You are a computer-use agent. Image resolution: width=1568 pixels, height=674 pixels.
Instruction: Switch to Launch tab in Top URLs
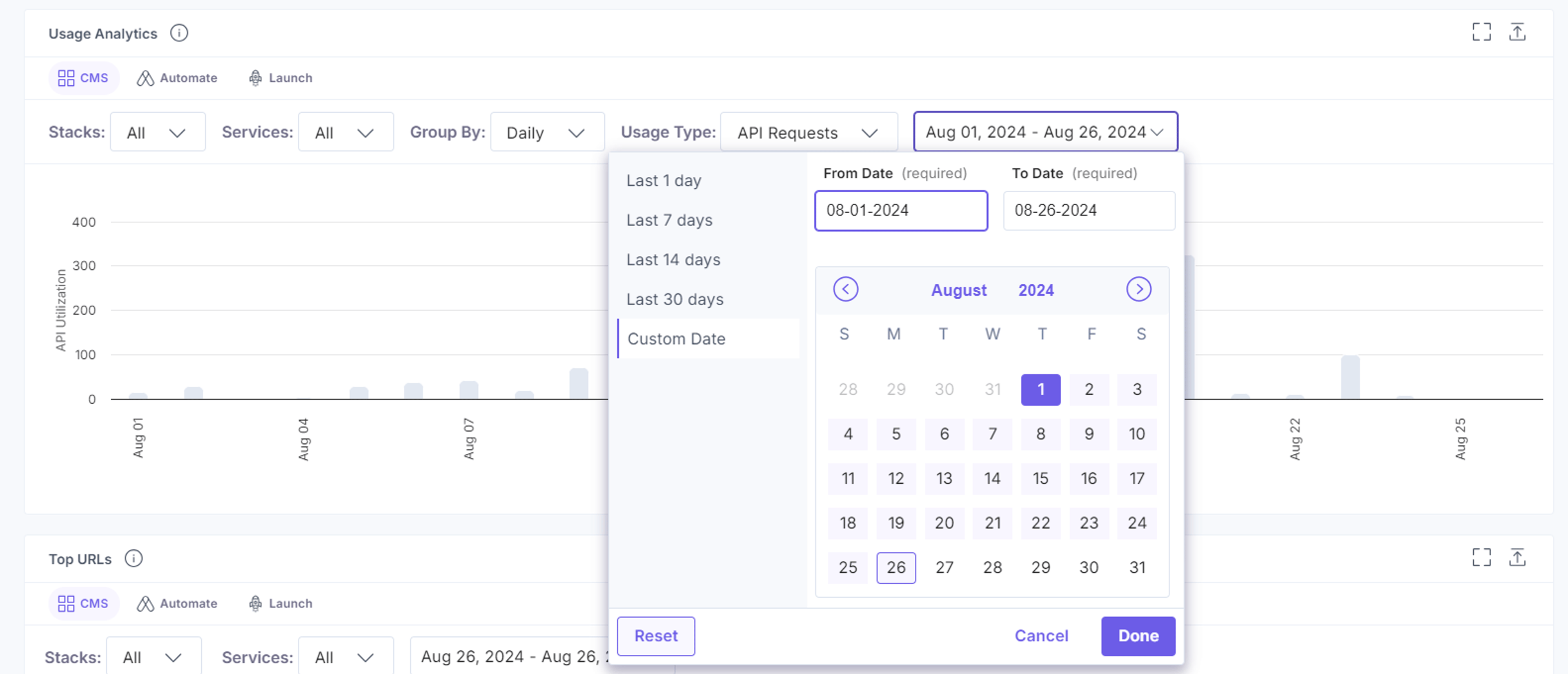[281, 603]
